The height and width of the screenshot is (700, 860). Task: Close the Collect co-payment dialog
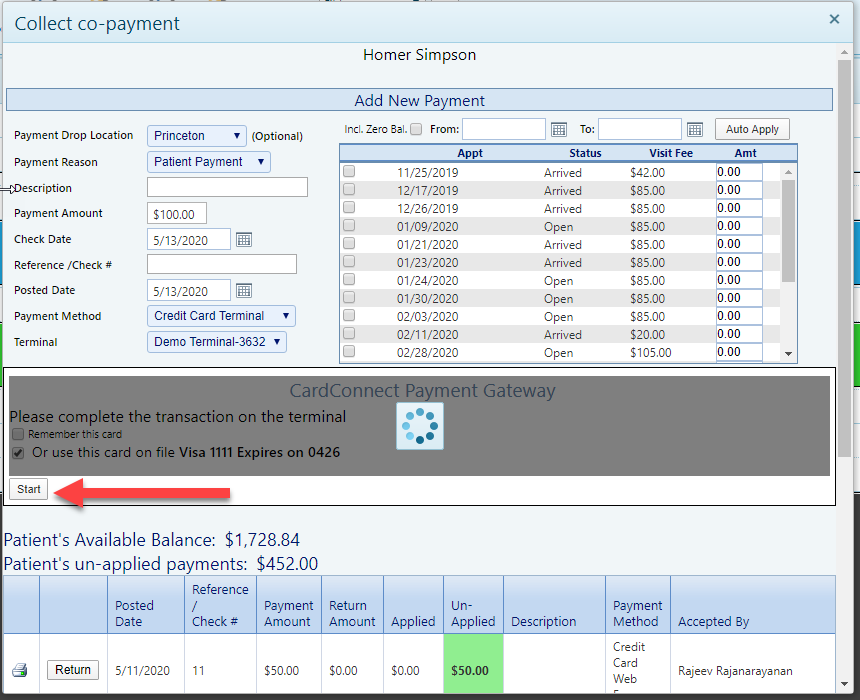pos(834,19)
